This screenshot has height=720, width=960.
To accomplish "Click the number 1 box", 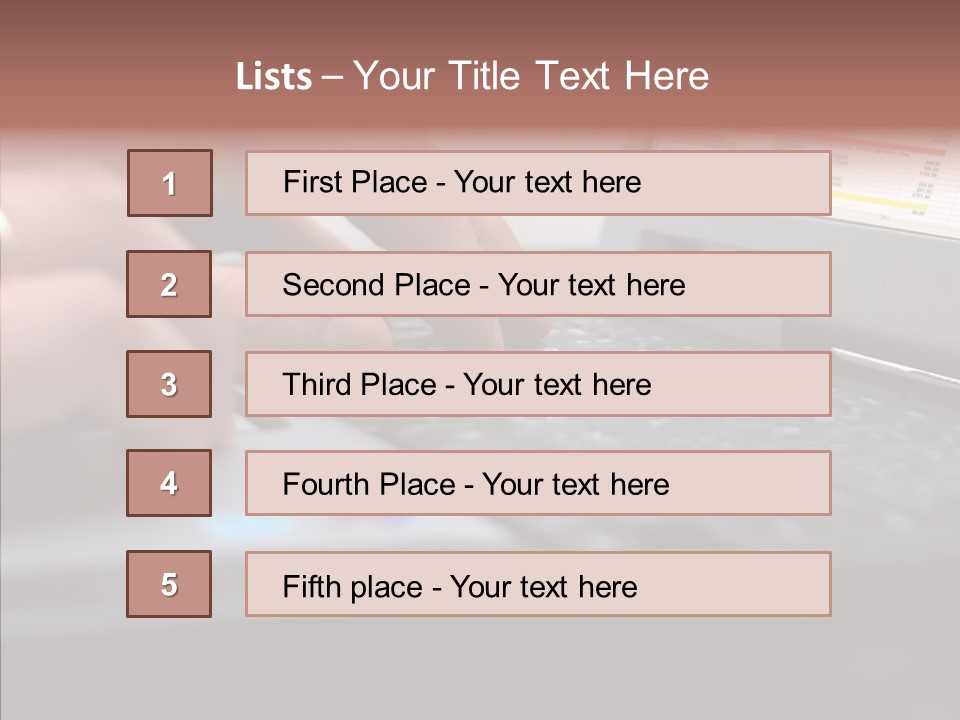I will (170, 183).
